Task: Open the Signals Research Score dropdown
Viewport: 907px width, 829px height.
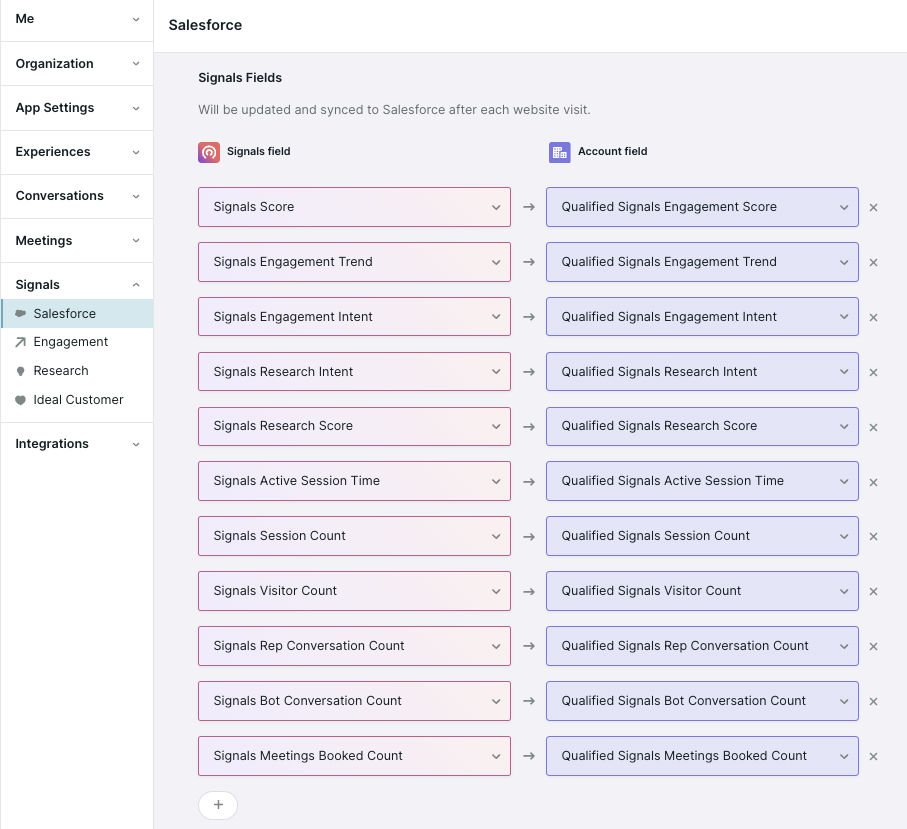Action: pyautogui.click(x=354, y=426)
